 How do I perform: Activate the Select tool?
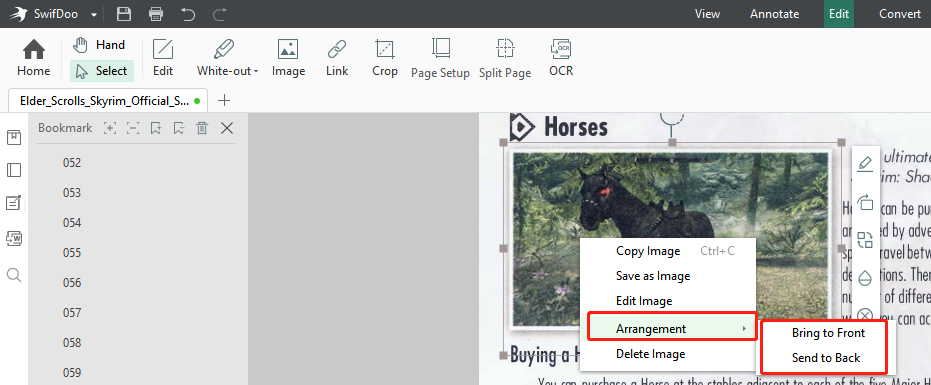[x=102, y=71]
